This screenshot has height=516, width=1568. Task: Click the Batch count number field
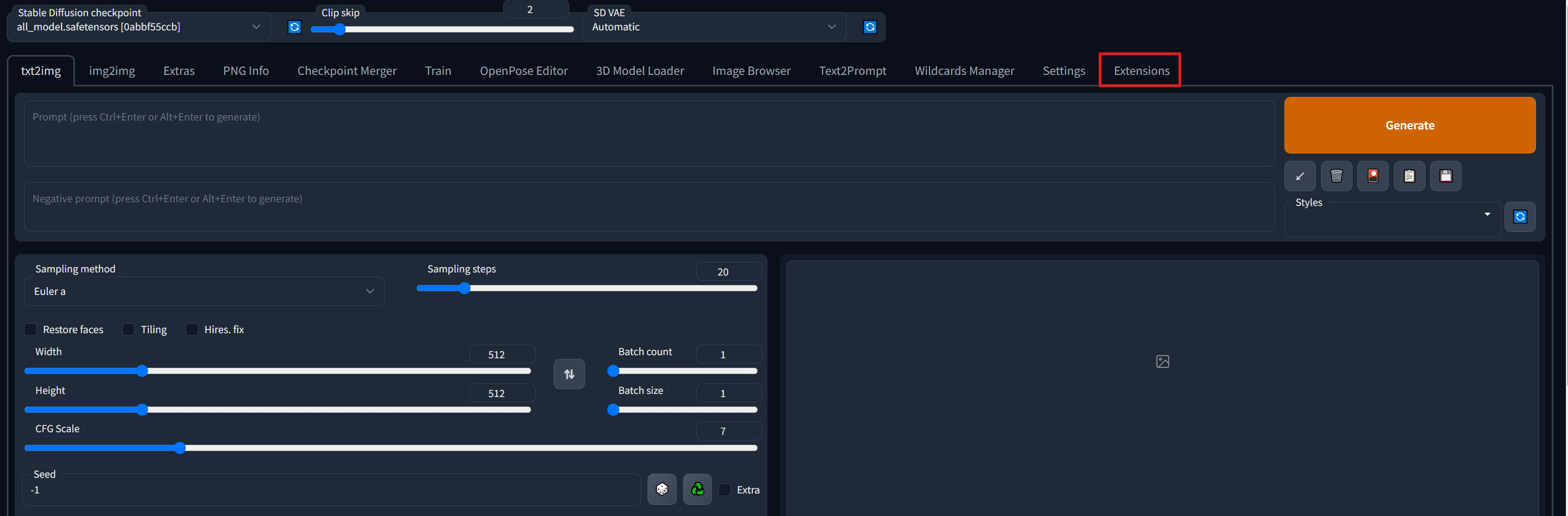(x=729, y=355)
